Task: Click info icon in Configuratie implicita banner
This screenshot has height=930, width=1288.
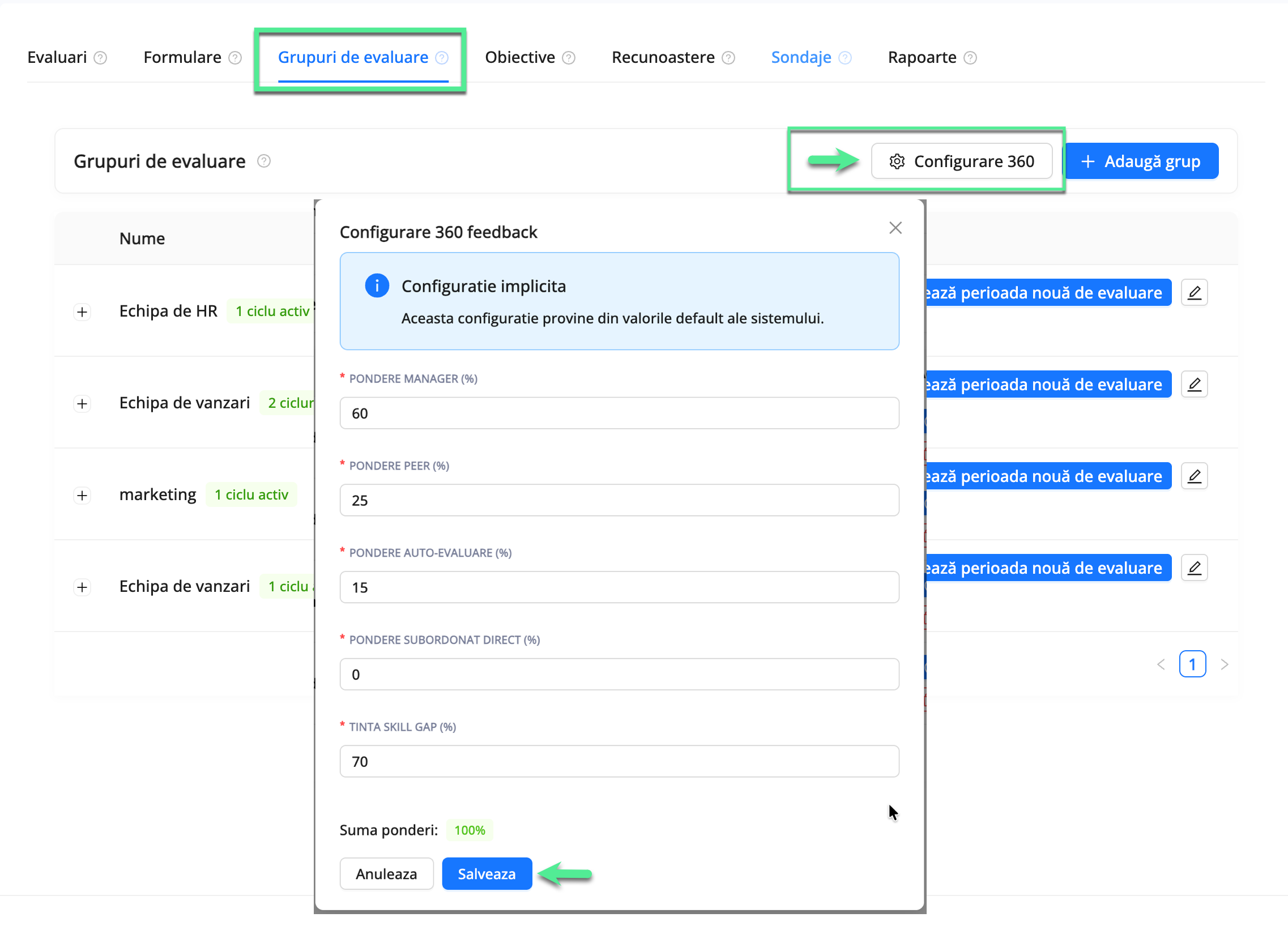Action: [377, 285]
